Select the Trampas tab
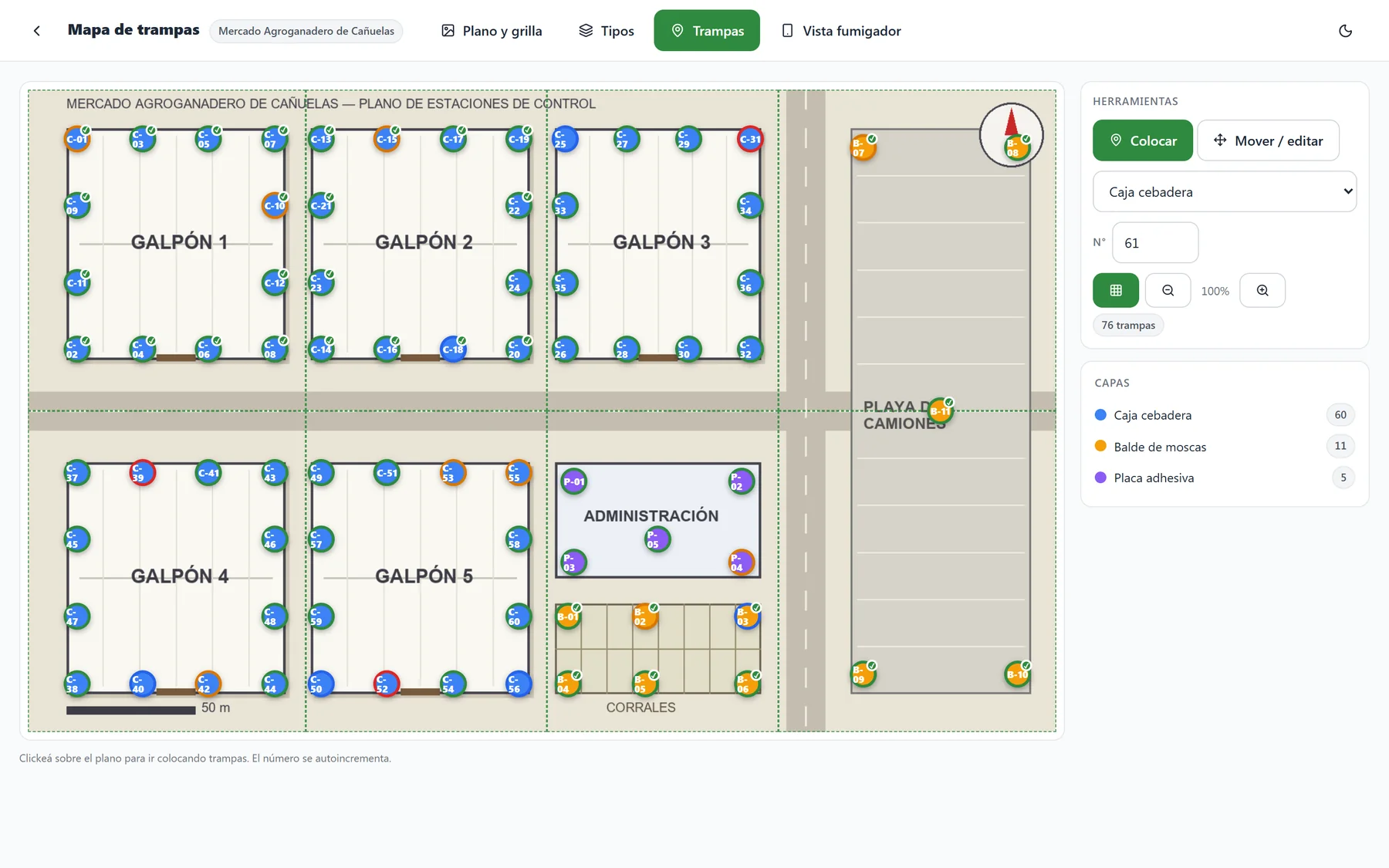Screen dimensions: 1389x868 coord(706,31)
